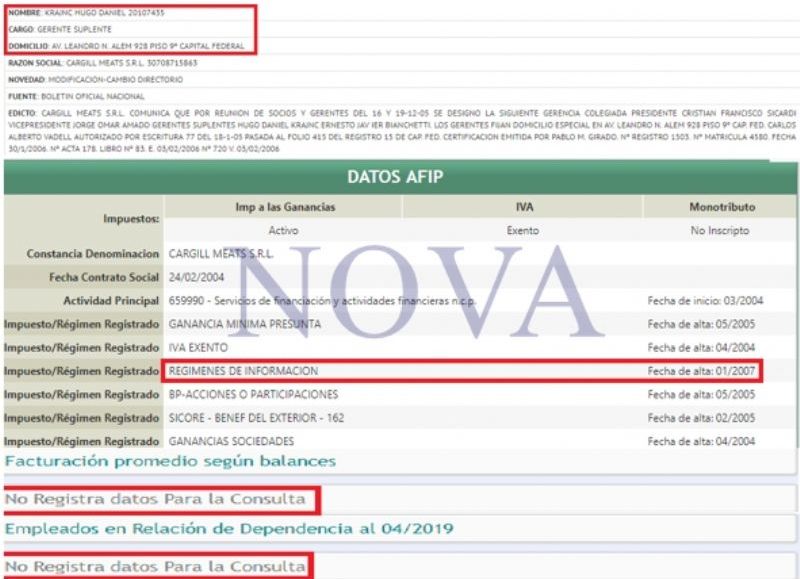Click 'Fecha de alta: 02/2005'
This screenshot has width=800, height=579.
pyautogui.click(x=702, y=418)
